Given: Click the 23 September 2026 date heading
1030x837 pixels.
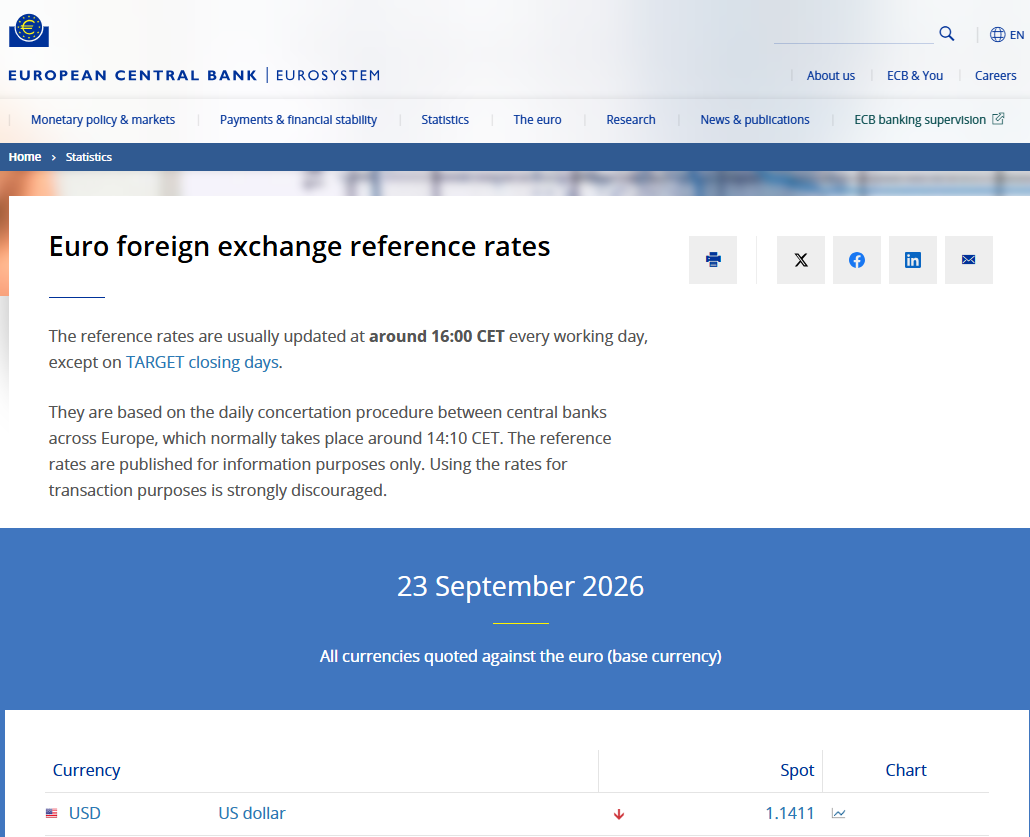Looking at the screenshot, I should tap(520, 586).
